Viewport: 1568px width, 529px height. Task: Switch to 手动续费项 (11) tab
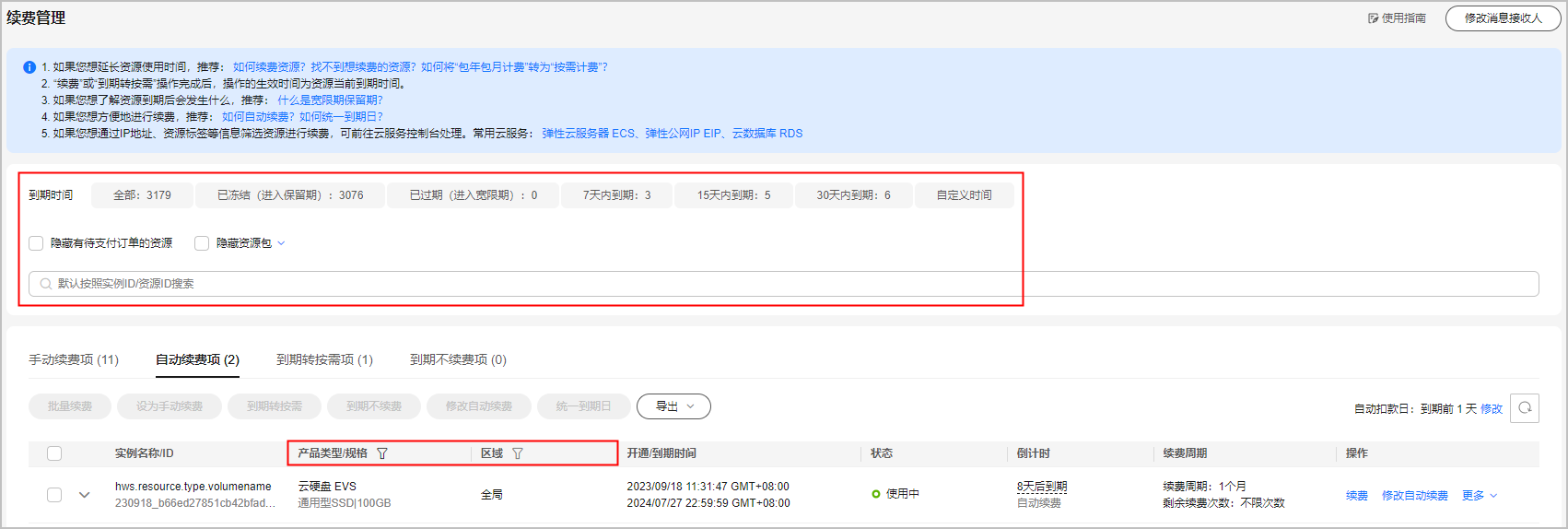pos(74,359)
